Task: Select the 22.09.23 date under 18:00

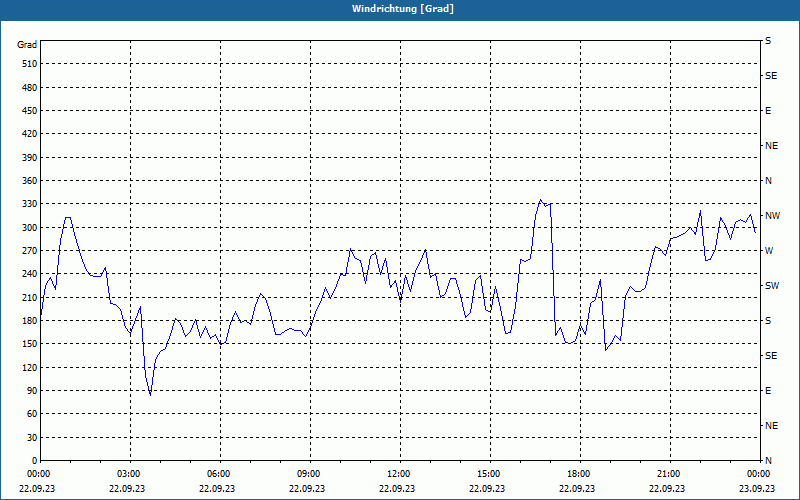Action: pos(578,489)
